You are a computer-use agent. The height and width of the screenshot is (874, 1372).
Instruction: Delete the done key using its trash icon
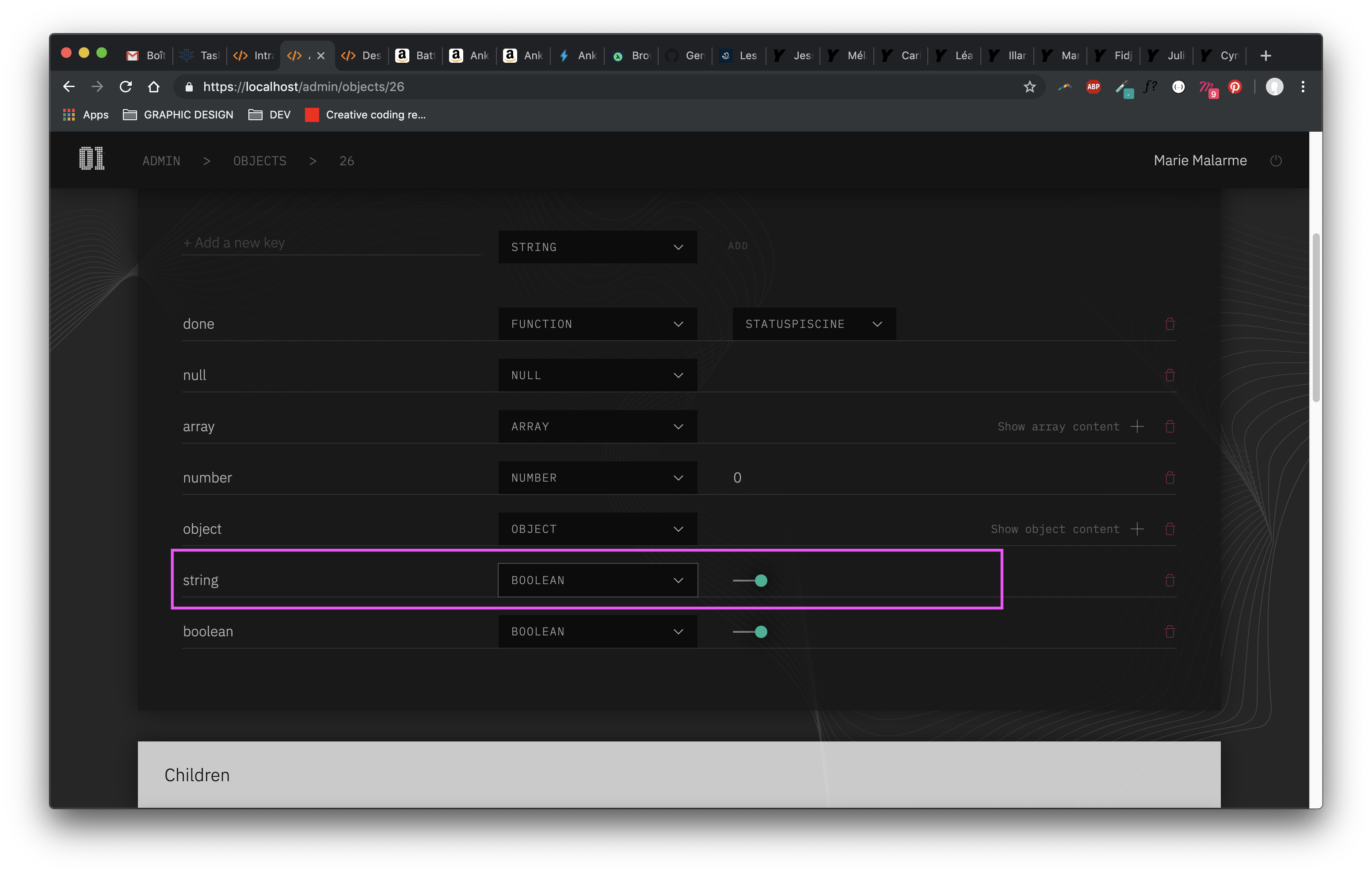[1170, 323]
